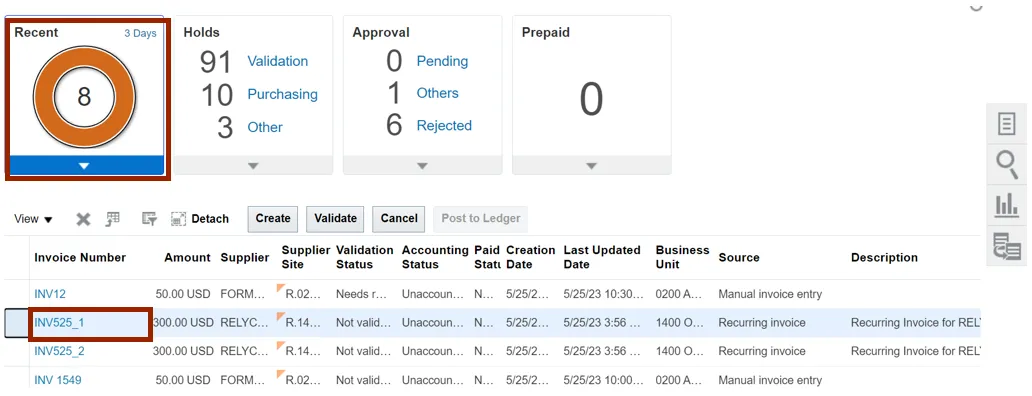This screenshot has height=396, width=1032.
Task: Open the document tasks panel icon
Action: point(1006,124)
